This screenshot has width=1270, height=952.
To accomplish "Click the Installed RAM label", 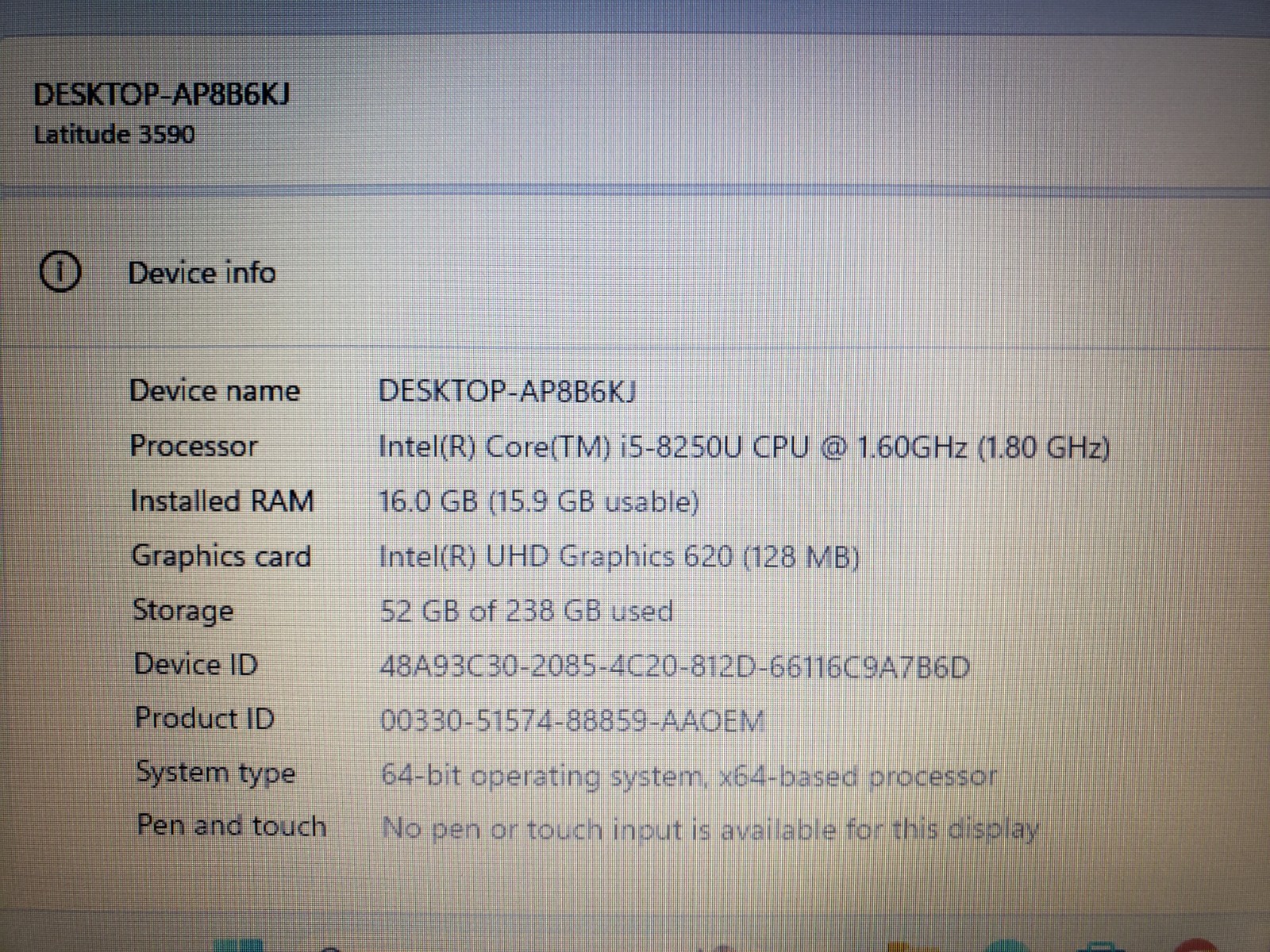I will [x=222, y=501].
